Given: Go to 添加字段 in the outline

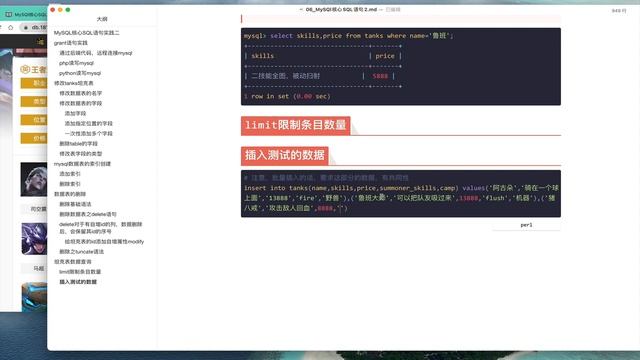Looking at the screenshot, I should pos(75,113).
